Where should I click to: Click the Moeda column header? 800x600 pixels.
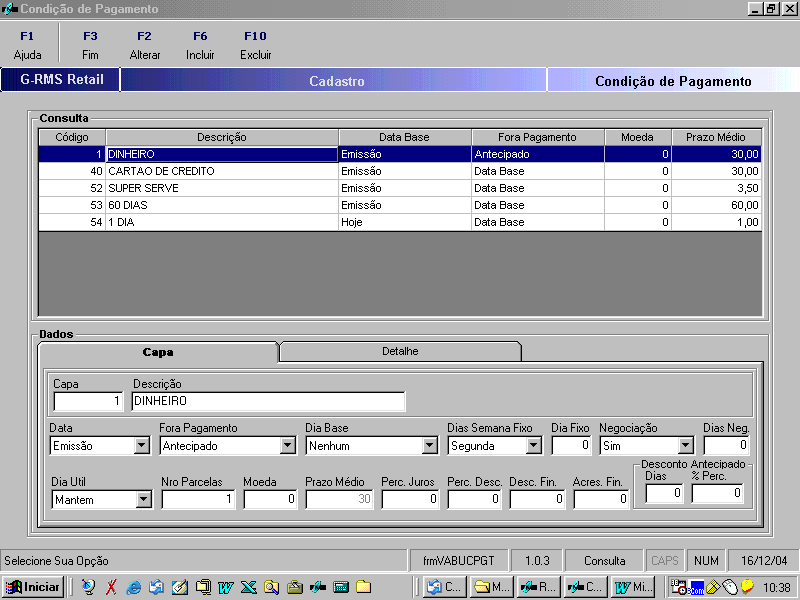[637, 137]
